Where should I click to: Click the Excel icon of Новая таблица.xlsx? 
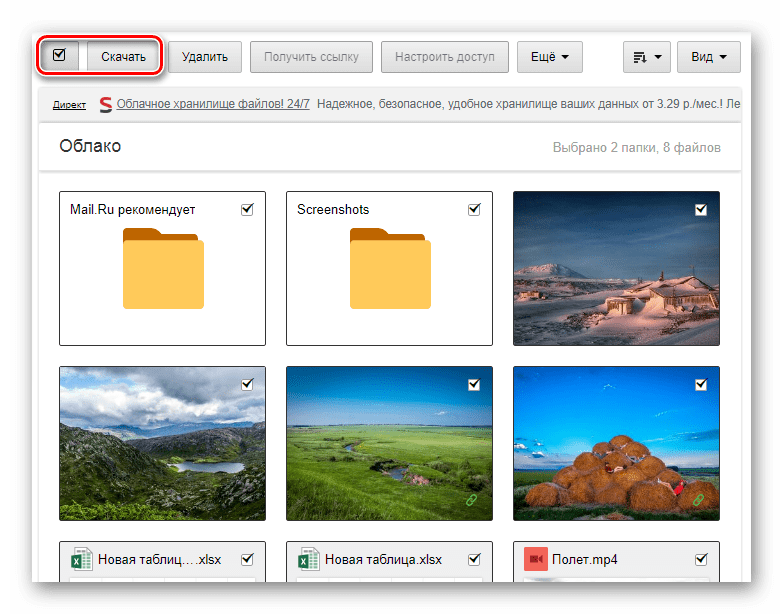coord(309,559)
